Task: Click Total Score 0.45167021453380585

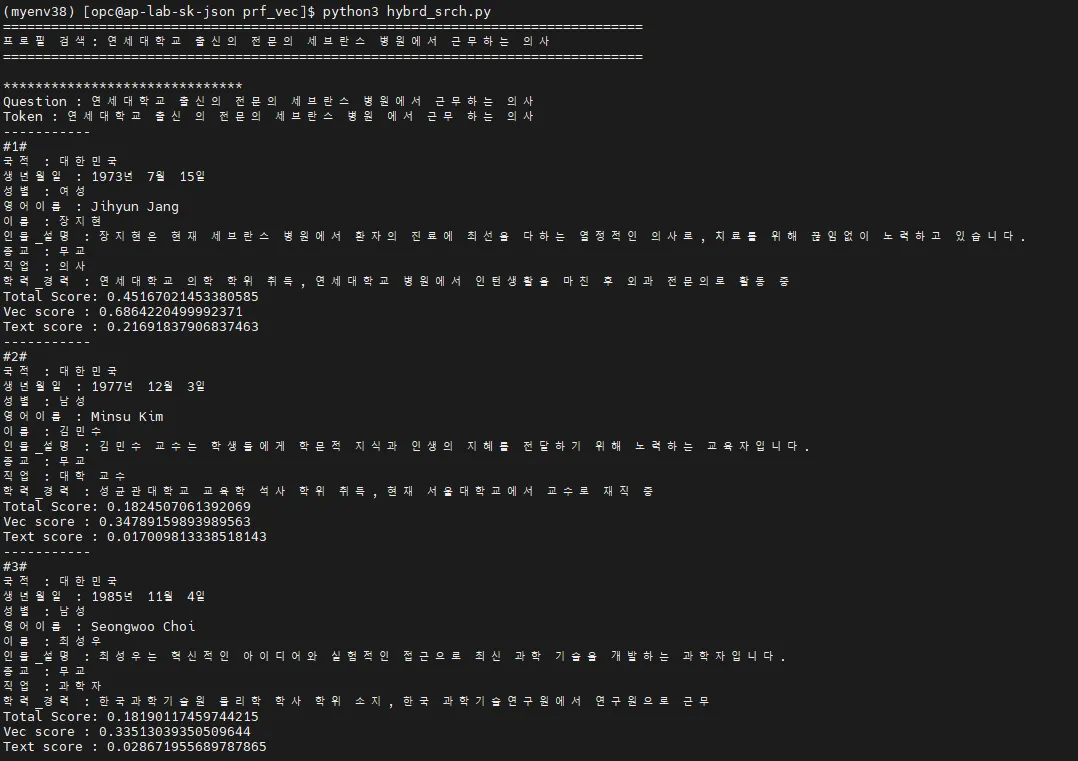Action: click(131, 296)
